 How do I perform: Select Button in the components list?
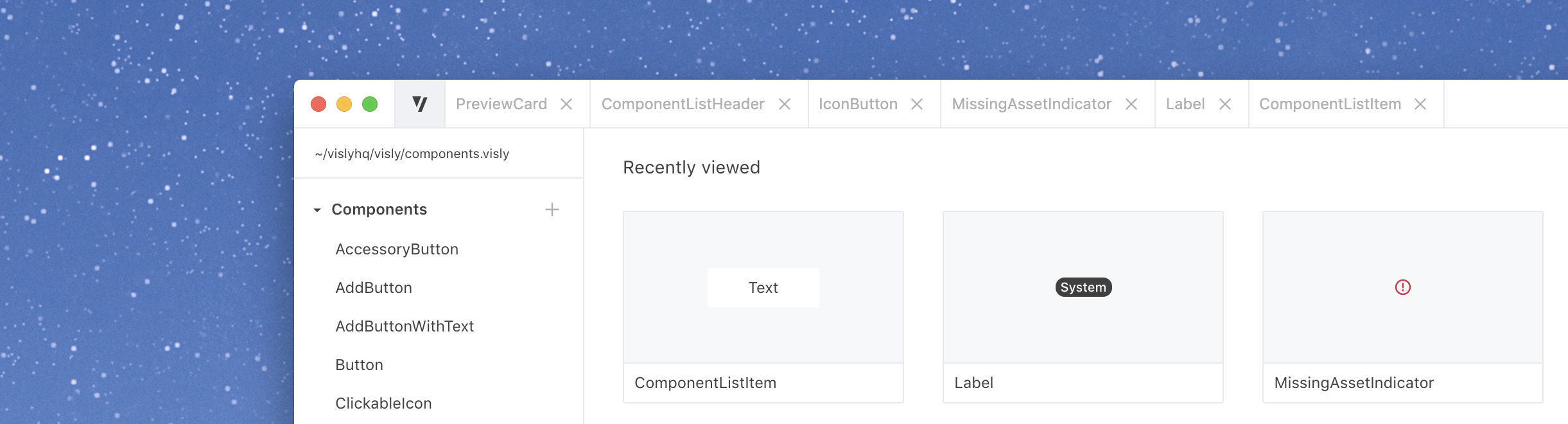pyautogui.click(x=359, y=365)
